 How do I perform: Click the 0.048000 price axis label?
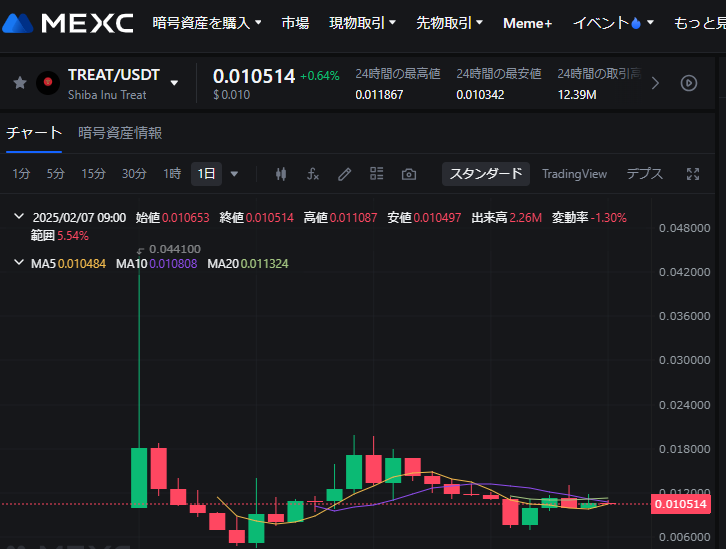pyautogui.click(x=684, y=228)
